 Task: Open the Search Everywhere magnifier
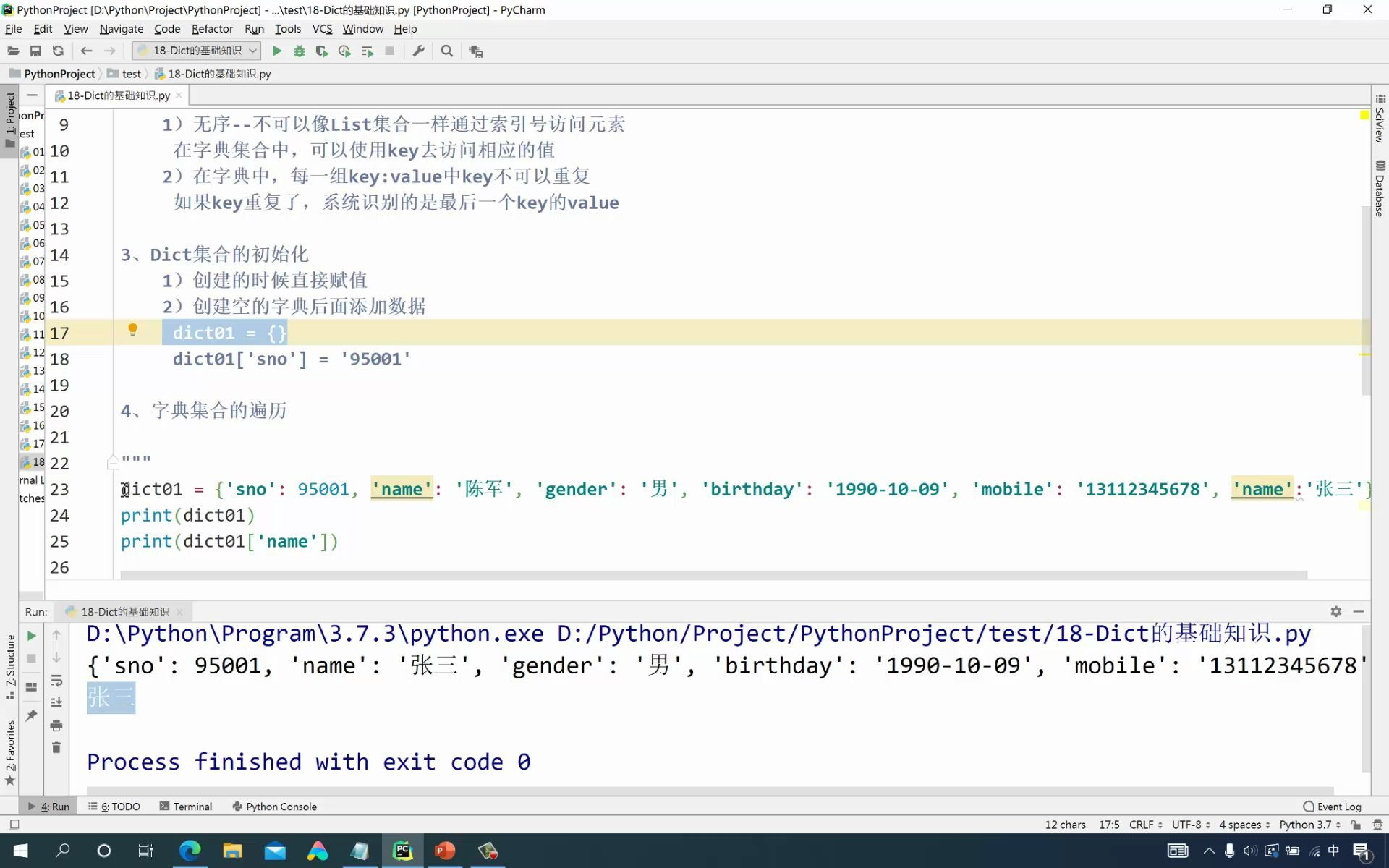(x=447, y=51)
